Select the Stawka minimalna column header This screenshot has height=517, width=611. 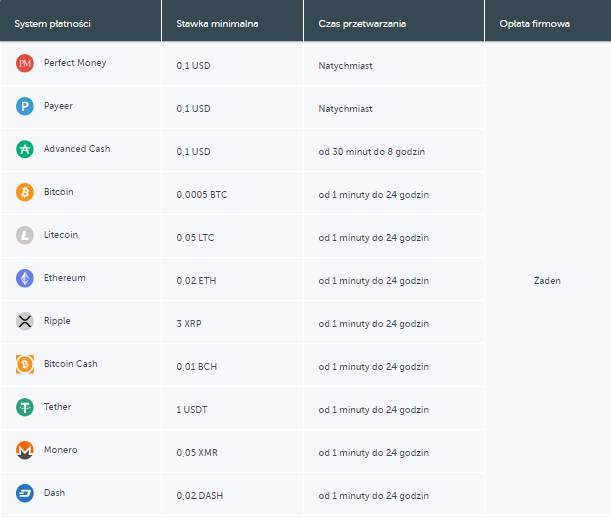point(217,22)
